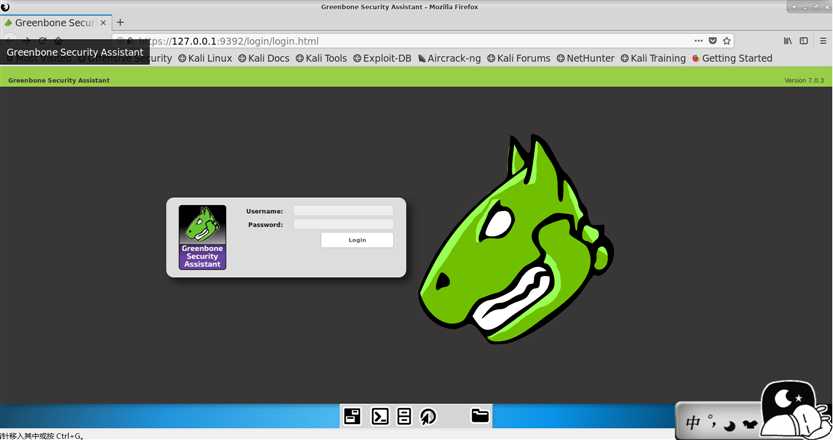Click the punctuation mode icon in IME bar
This screenshot has width=833, height=440.
pos(713,422)
